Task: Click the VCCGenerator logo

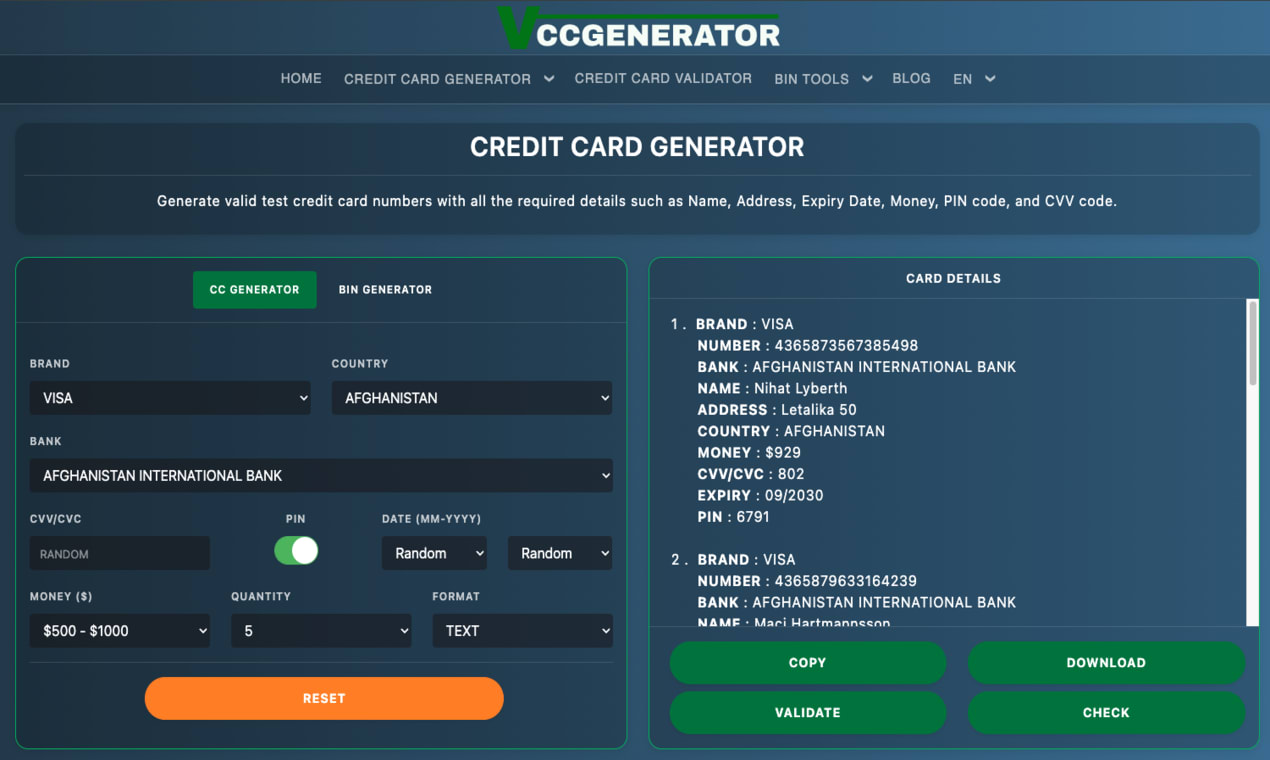Action: click(638, 27)
